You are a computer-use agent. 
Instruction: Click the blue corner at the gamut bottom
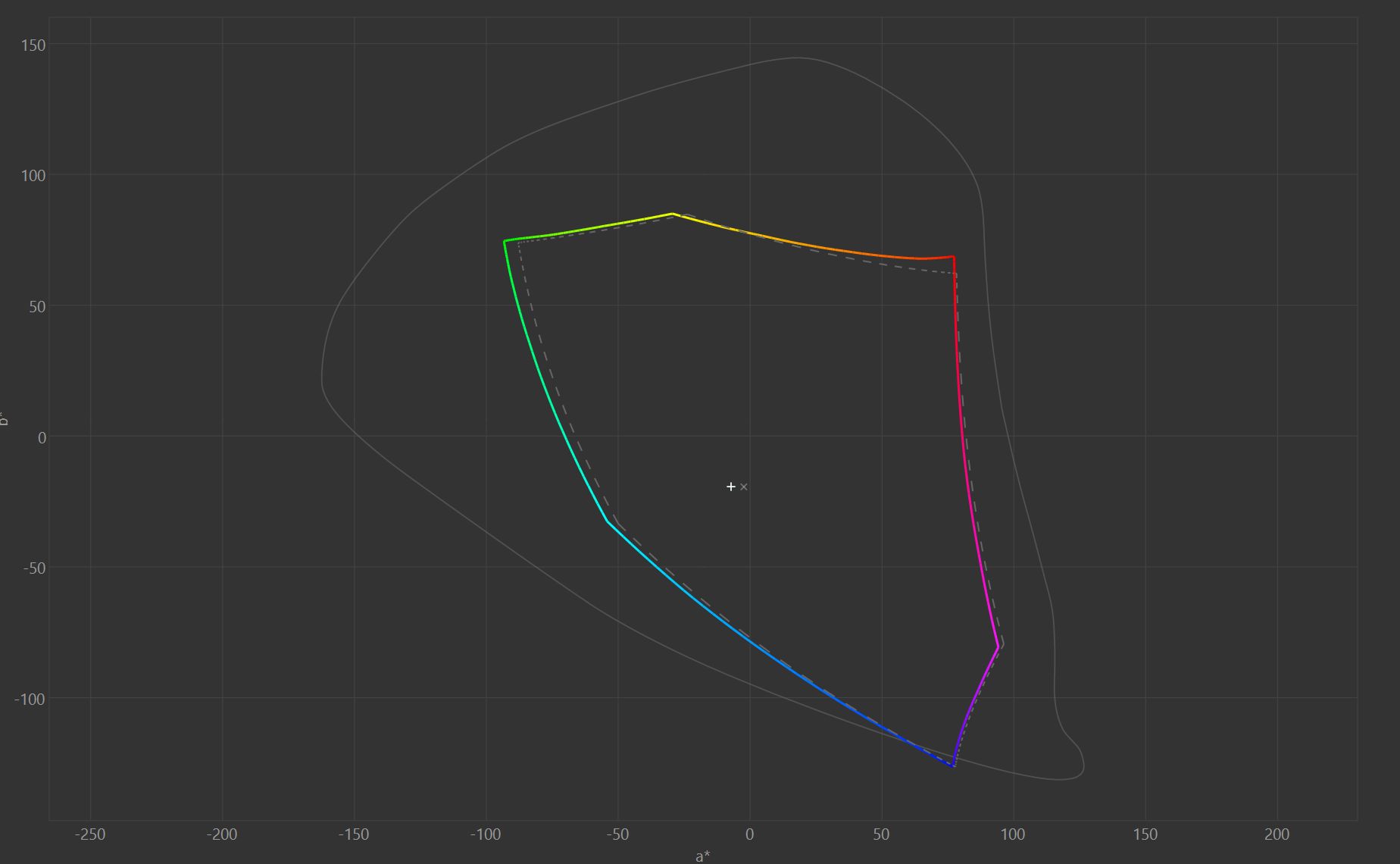(x=952, y=766)
